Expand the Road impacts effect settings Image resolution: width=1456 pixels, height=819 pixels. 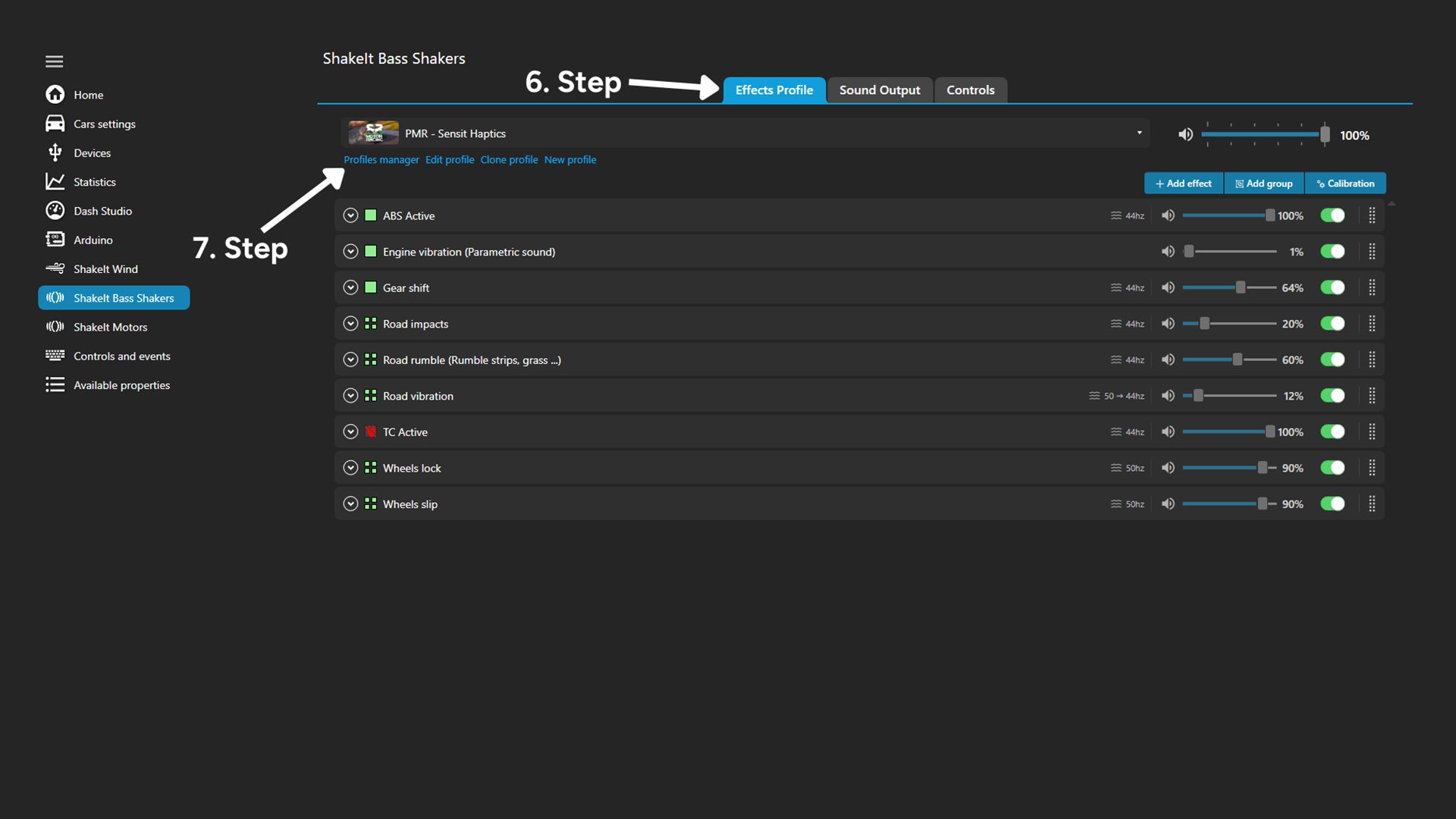tap(350, 324)
